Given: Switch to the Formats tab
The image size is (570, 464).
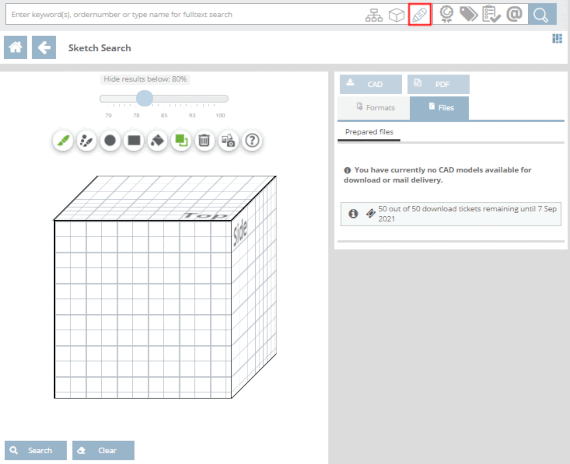Looking at the screenshot, I should tap(374, 108).
